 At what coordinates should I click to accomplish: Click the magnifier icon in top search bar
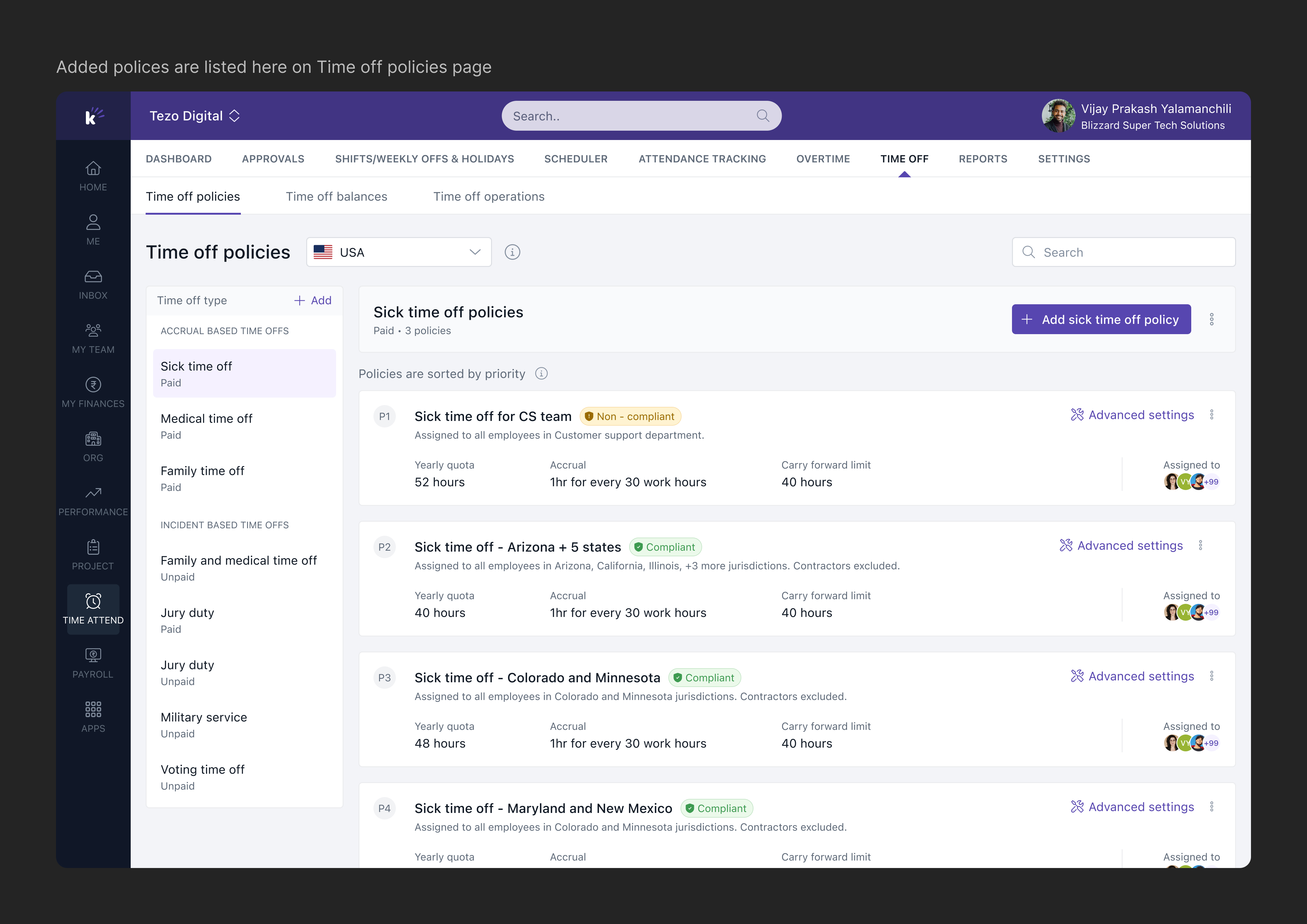(x=763, y=116)
